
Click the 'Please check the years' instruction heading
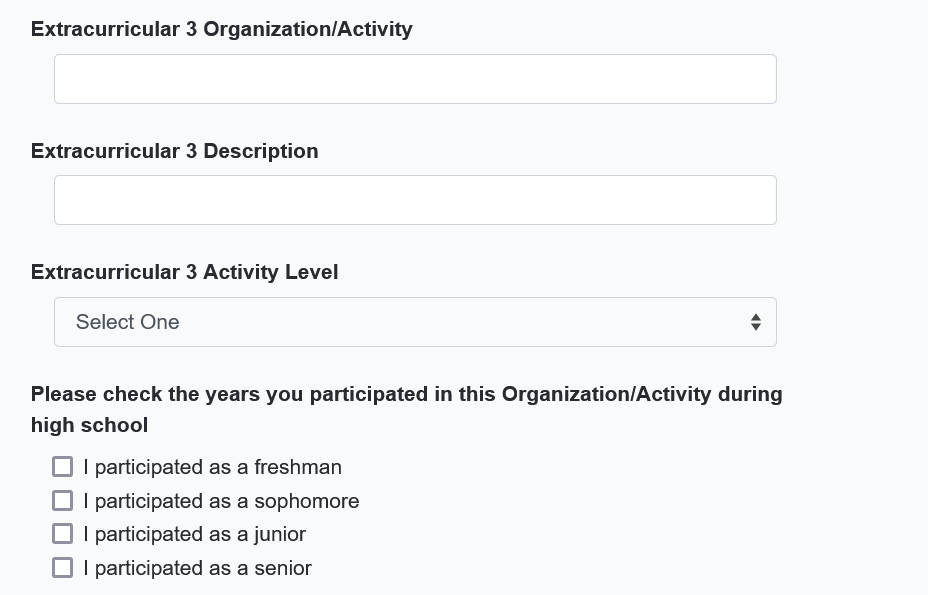(x=406, y=394)
